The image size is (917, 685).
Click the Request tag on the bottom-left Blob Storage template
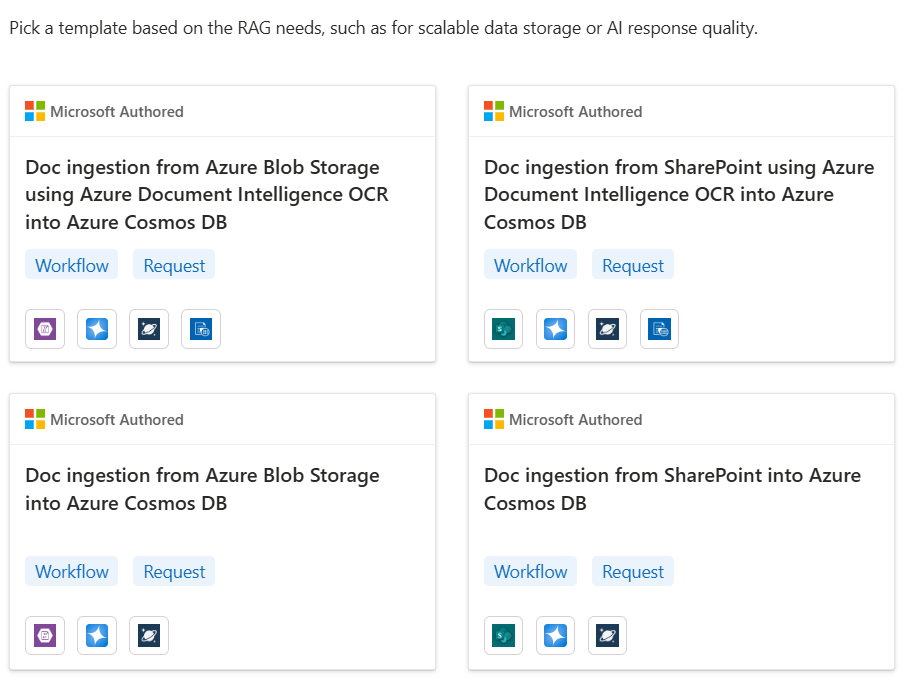(173, 571)
